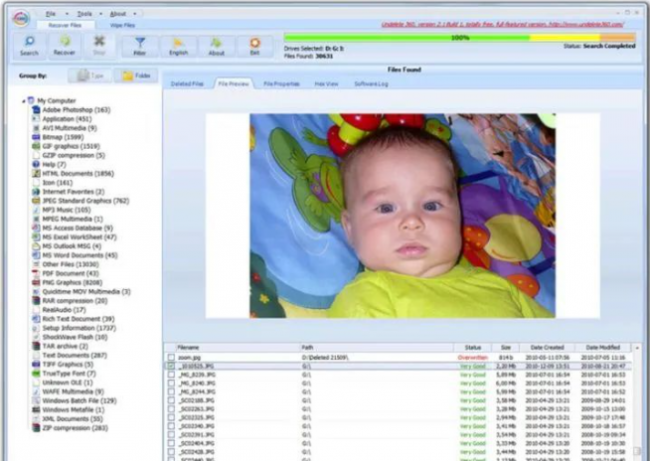Open the File menu
Image resolution: width=650 pixels, height=461 pixels.
[51, 14]
